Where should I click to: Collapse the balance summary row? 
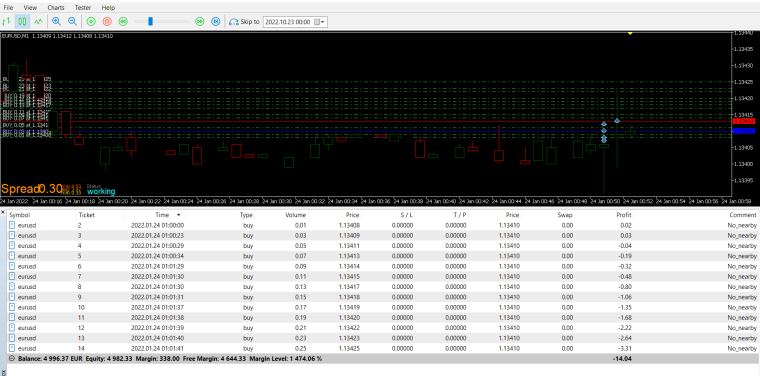pos(12,359)
